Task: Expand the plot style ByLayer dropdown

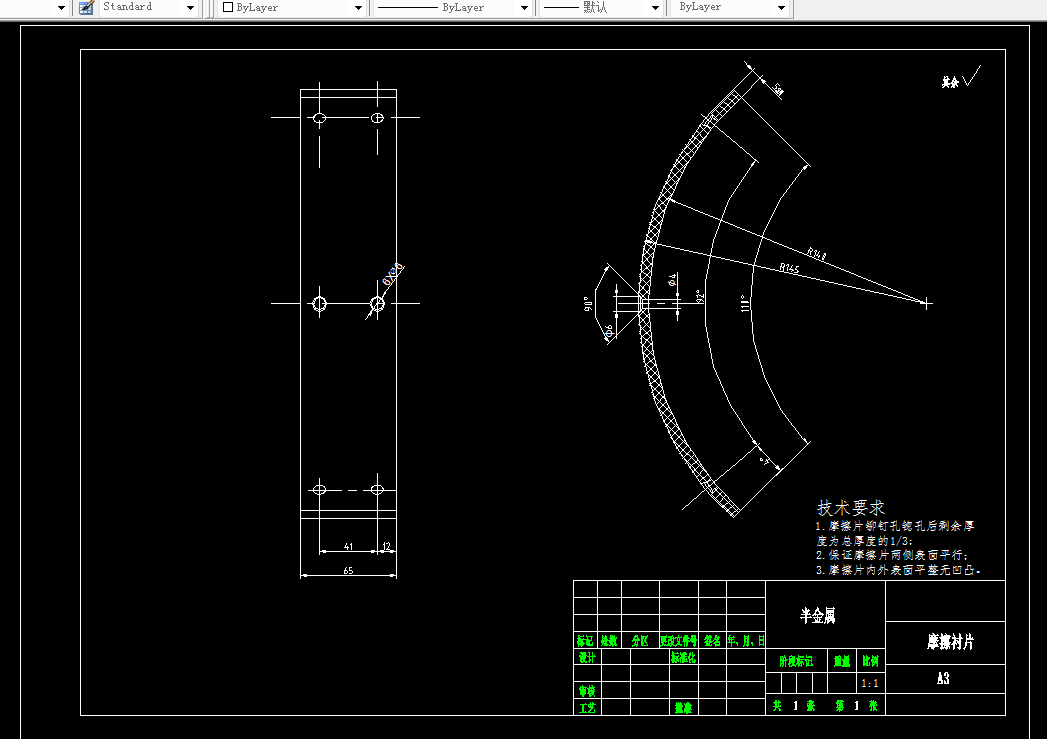Action: tap(781, 8)
